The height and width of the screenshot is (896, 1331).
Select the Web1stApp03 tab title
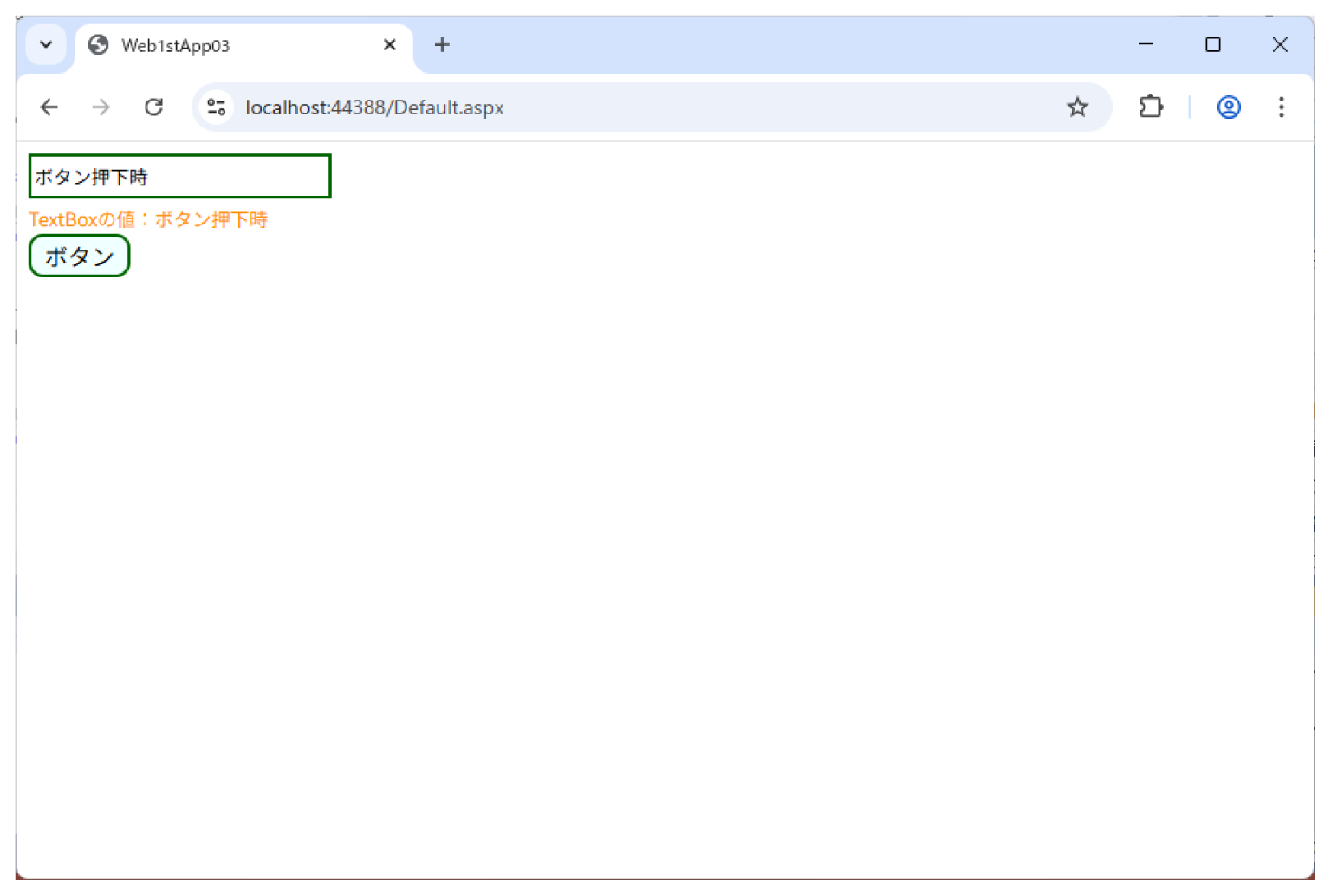click(175, 45)
